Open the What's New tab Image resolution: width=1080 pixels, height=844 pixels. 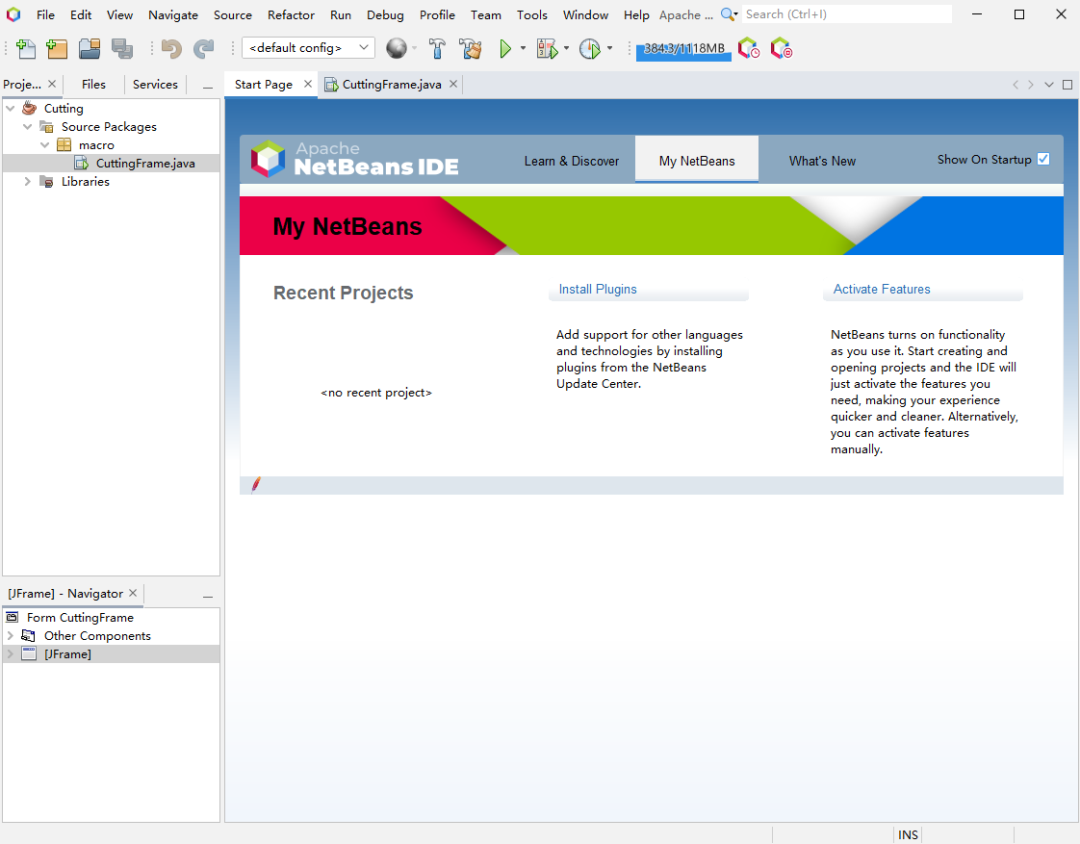(822, 161)
